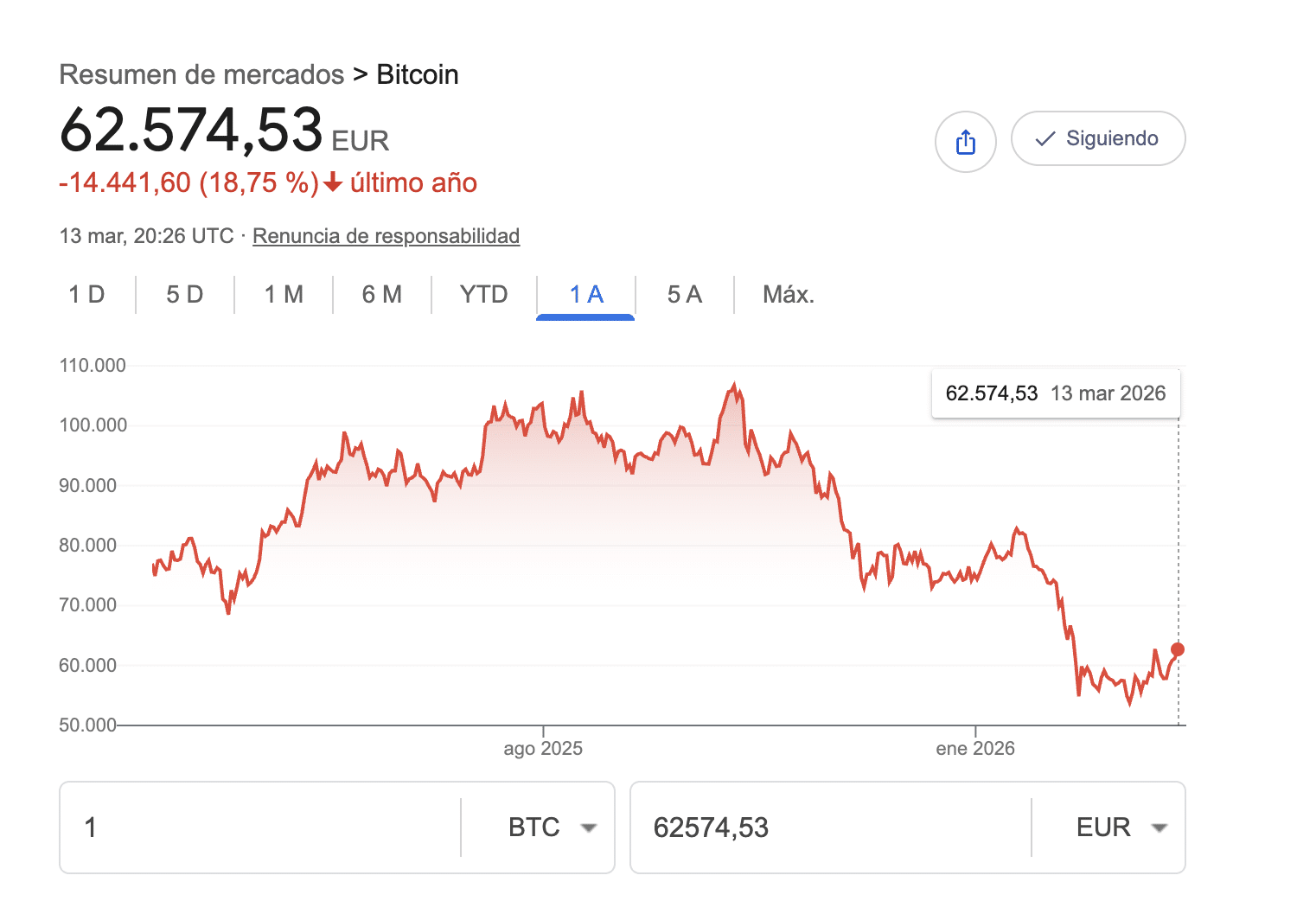The height and width of the screenshot is (901, 1316).
Task: Select the 1 M chart range
Action: [x=284, y=295]
